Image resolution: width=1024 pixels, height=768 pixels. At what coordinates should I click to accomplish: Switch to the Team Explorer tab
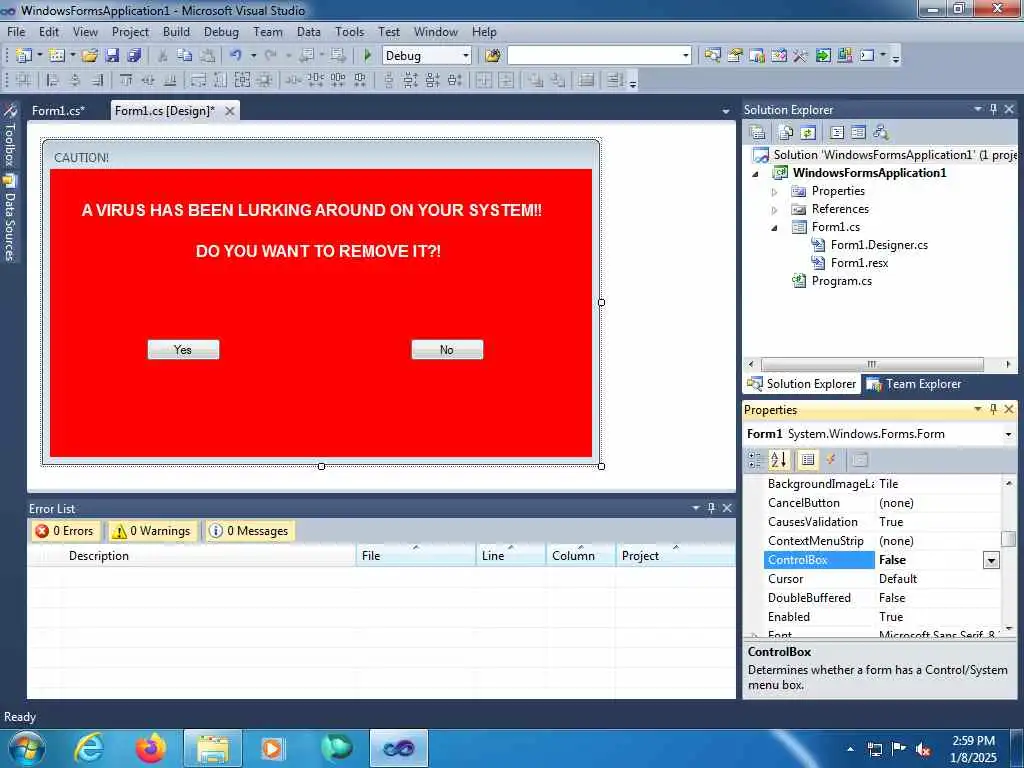tap(914, 384)
